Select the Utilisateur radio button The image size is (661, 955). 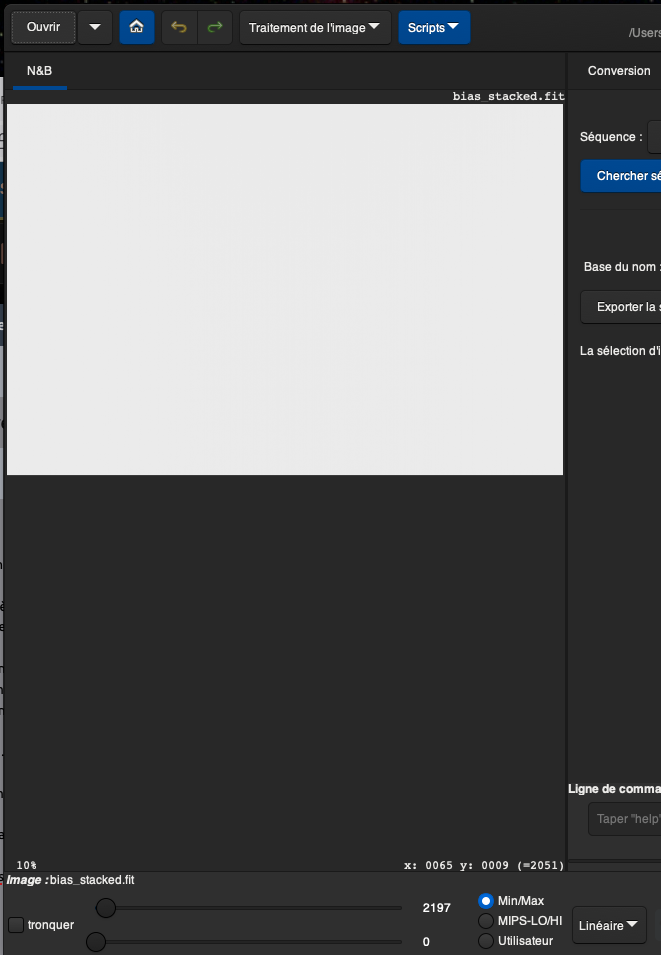pyautogui.click(x=486, y=941)
